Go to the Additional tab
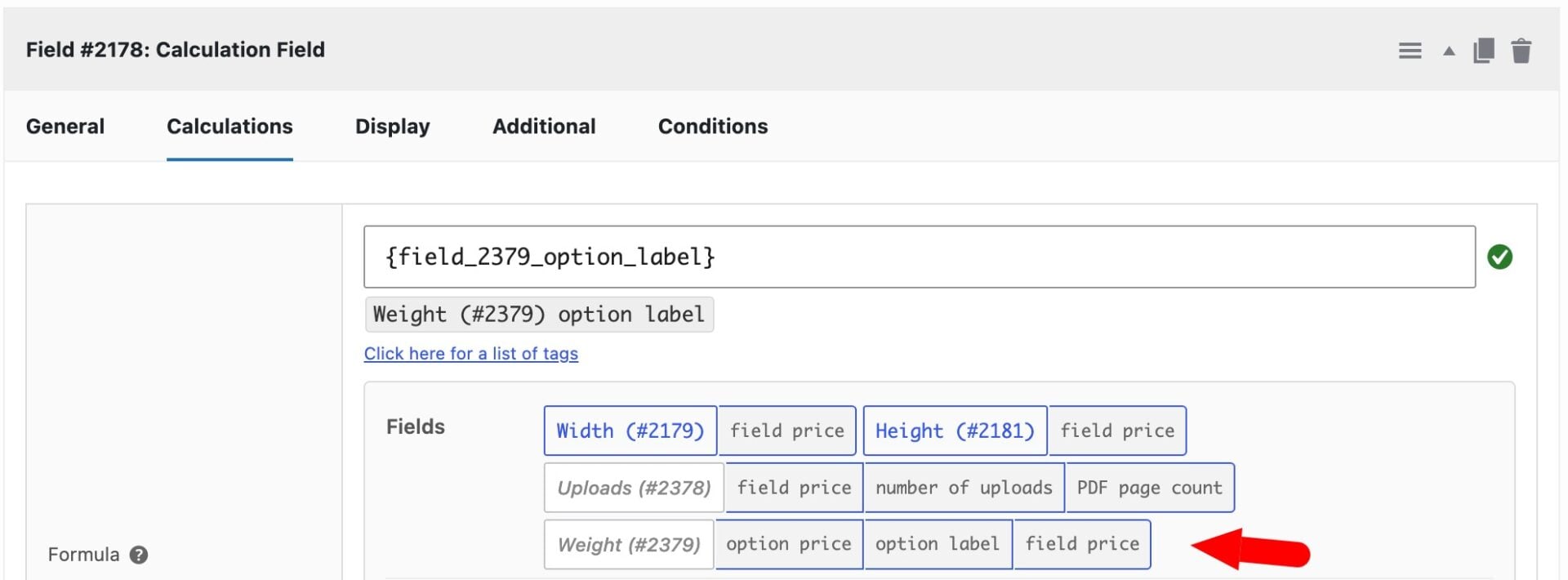1568x580 pixels. pyautogui.click(x=544, y=126)
